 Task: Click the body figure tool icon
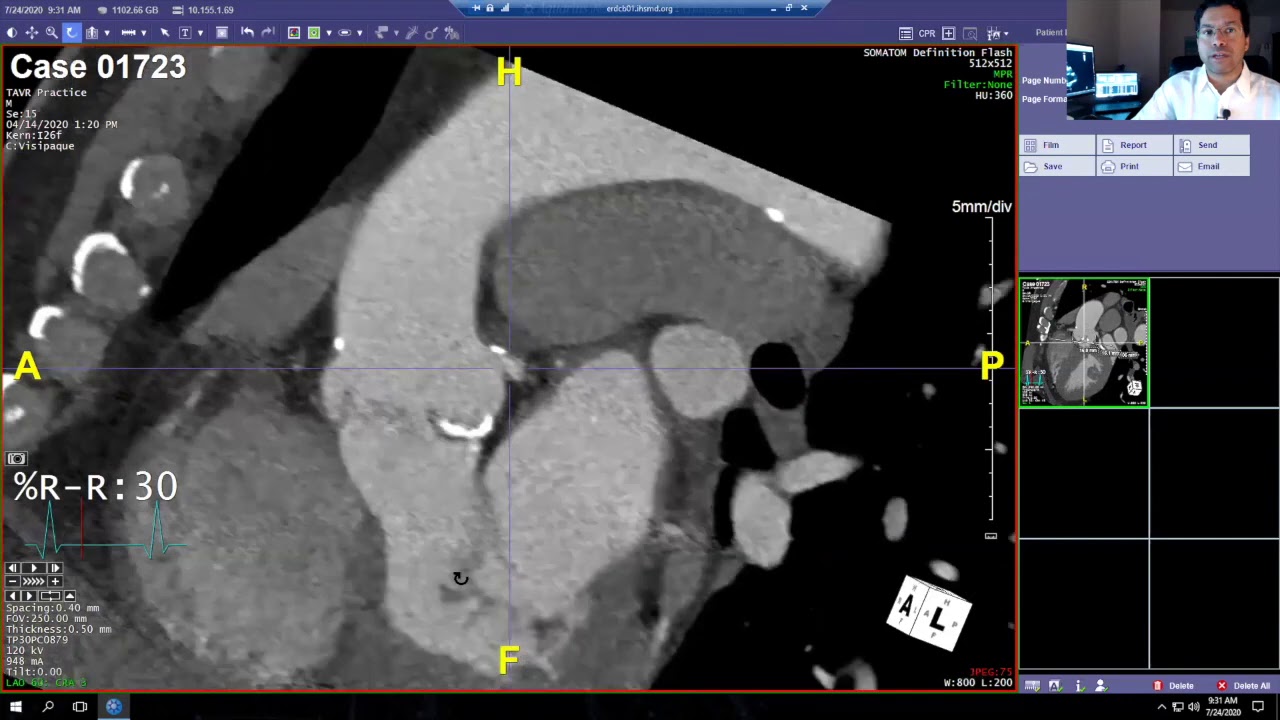tap(452, 33)
